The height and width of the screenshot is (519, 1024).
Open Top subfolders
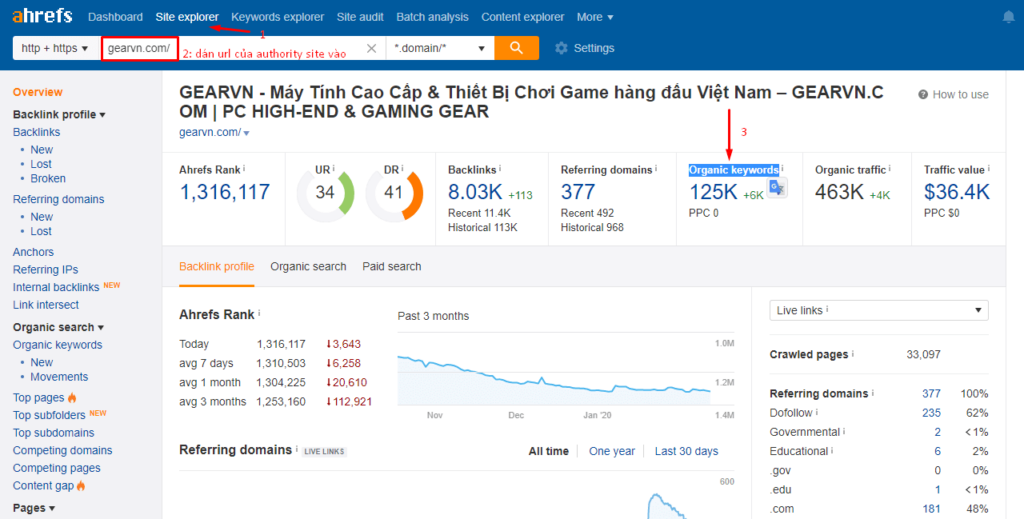point(49,415)
